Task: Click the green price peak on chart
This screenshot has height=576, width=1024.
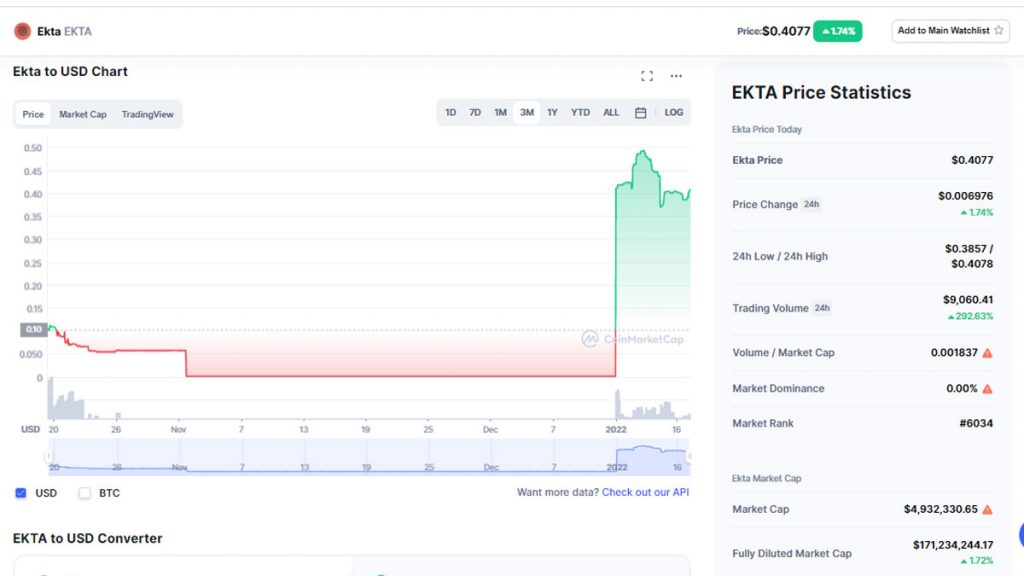Action: pyautogui.click(x=643, y=153)
